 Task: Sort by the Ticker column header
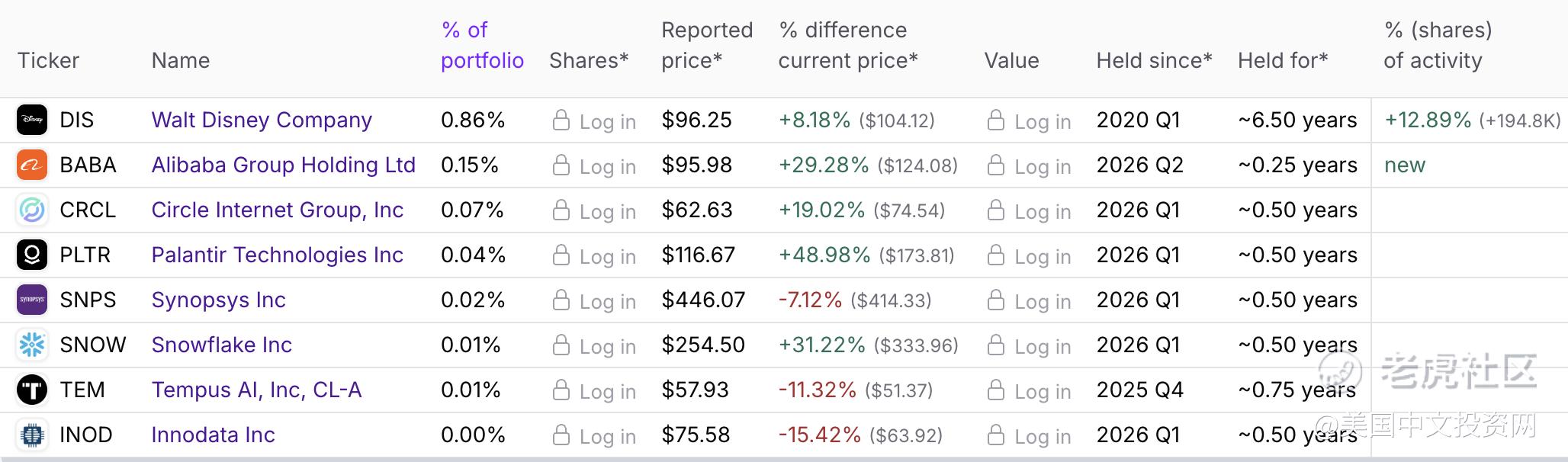(48, 60)
